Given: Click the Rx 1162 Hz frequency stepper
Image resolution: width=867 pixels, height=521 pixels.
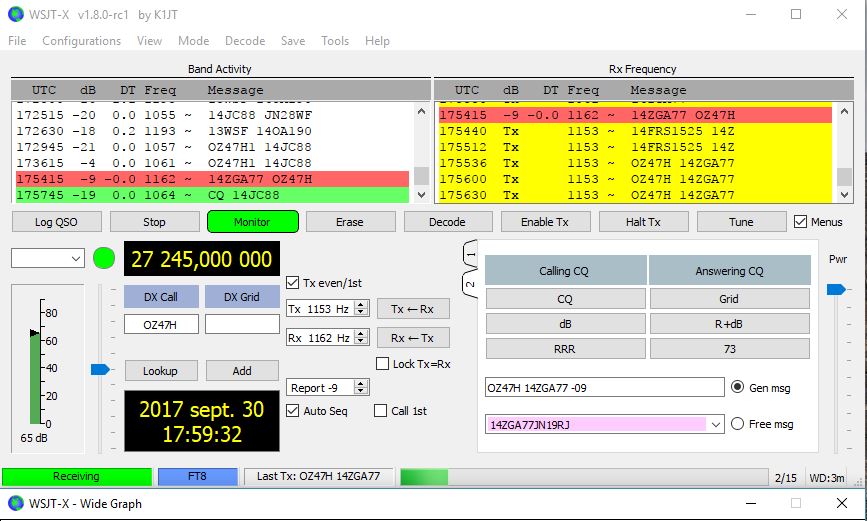Looking at the screenshot, I should point(361,337).
